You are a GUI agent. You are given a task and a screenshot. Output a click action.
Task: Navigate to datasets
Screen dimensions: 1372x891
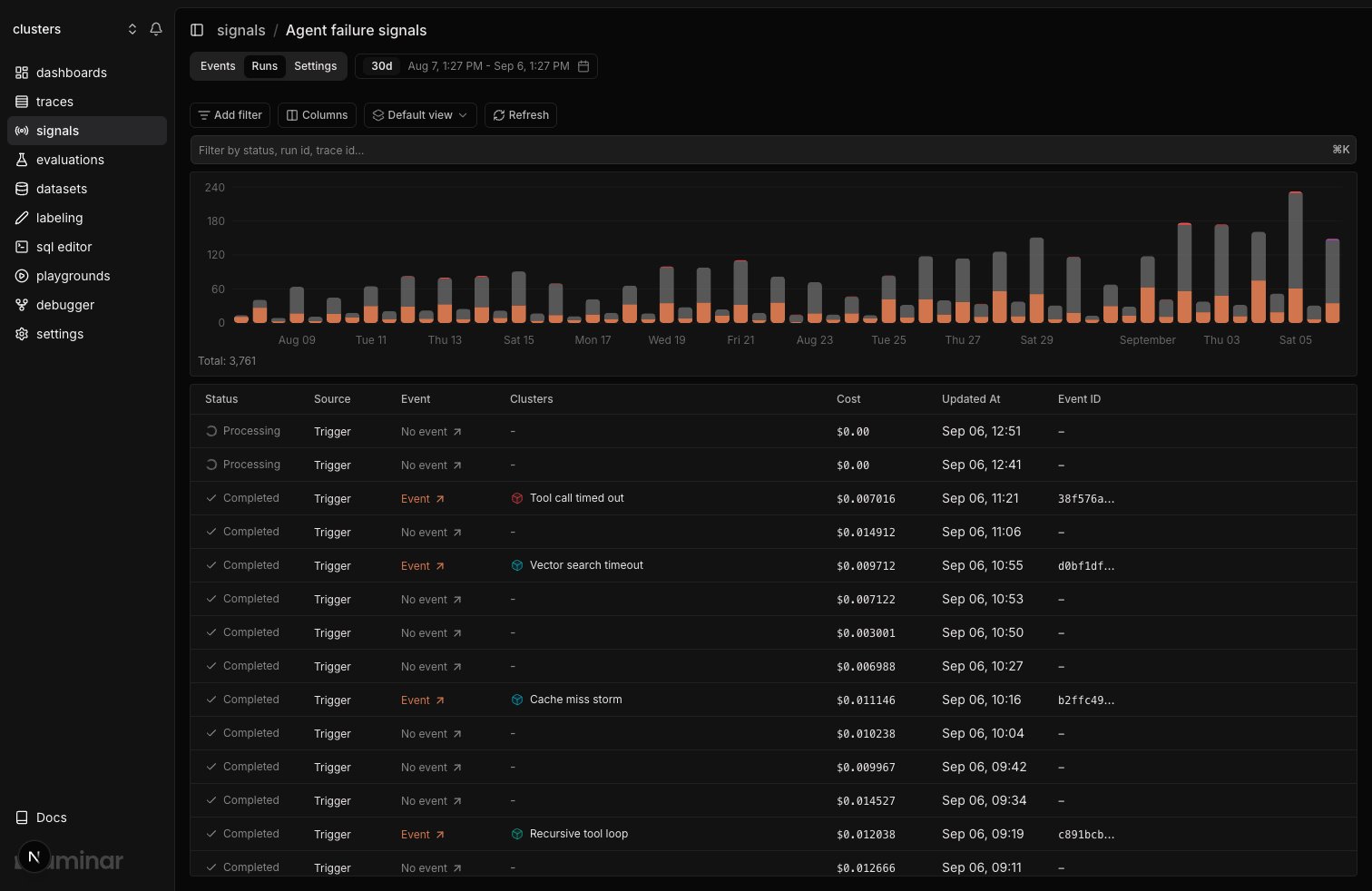coord(87,189)
